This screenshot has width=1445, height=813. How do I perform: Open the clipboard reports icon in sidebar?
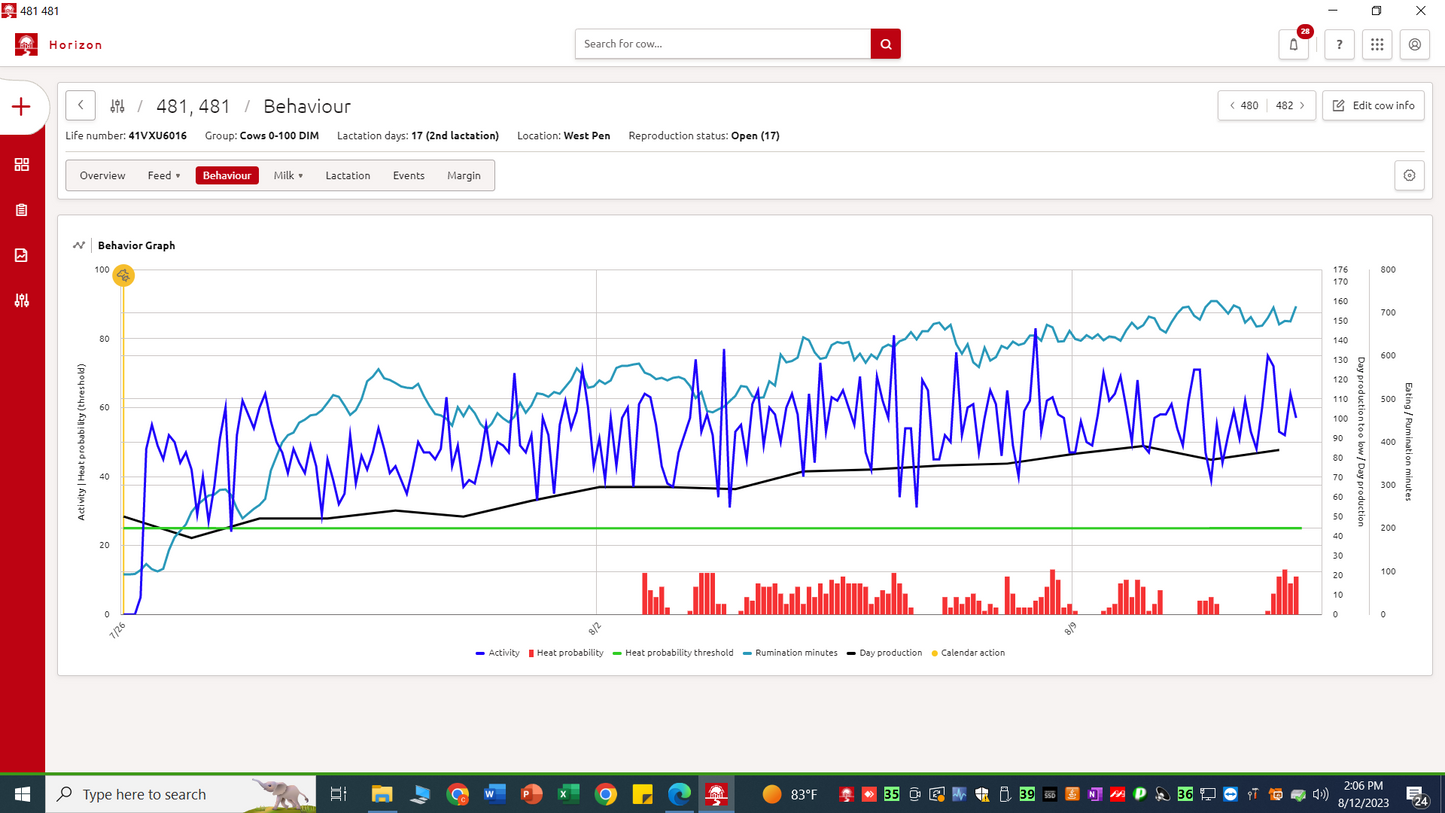click(x=21, y=210)
